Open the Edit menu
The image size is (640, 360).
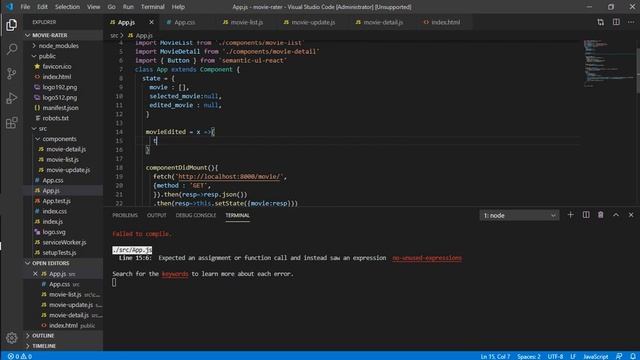pyautogui.click(x=42, y=7)
